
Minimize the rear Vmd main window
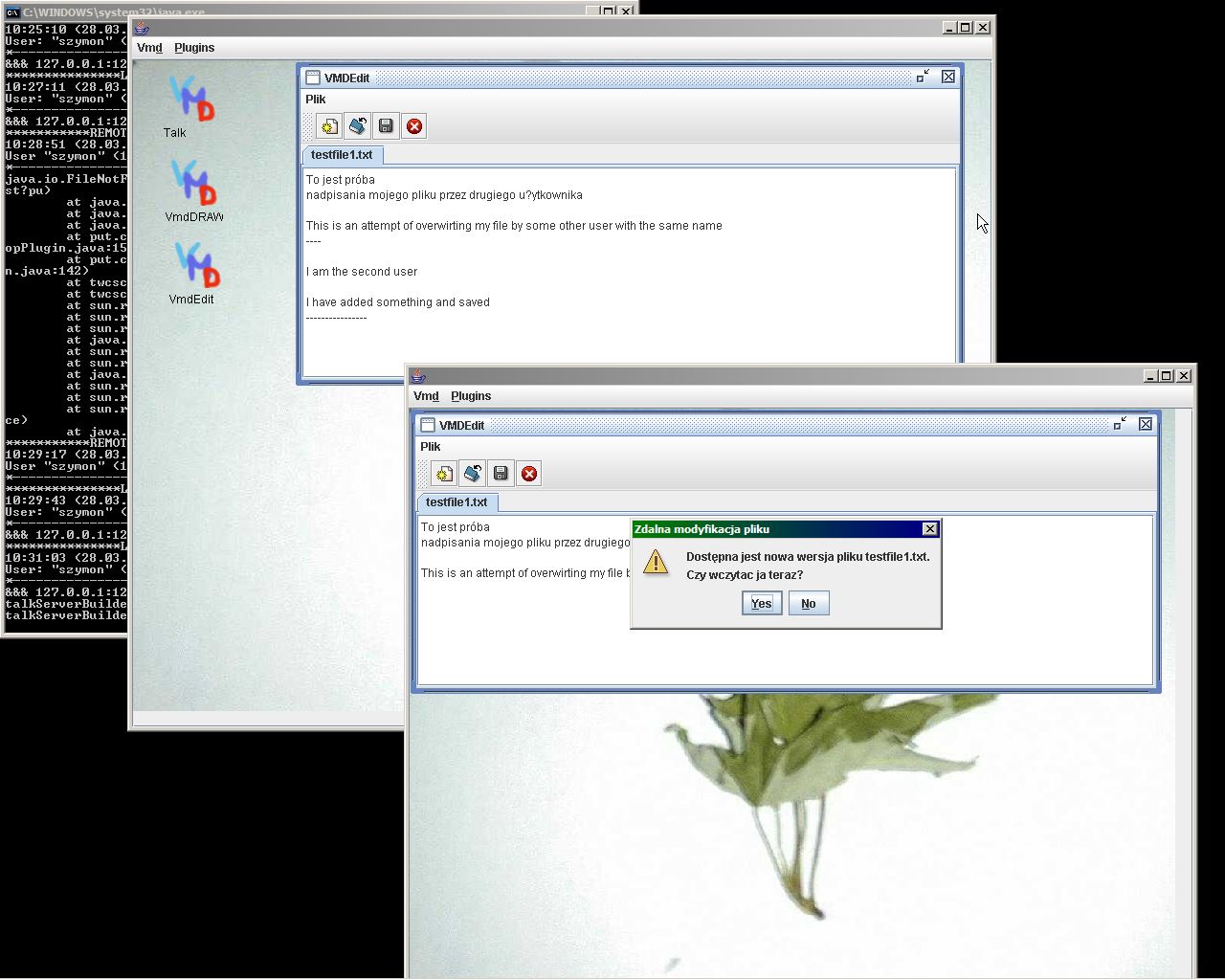[x=948, y=28]
